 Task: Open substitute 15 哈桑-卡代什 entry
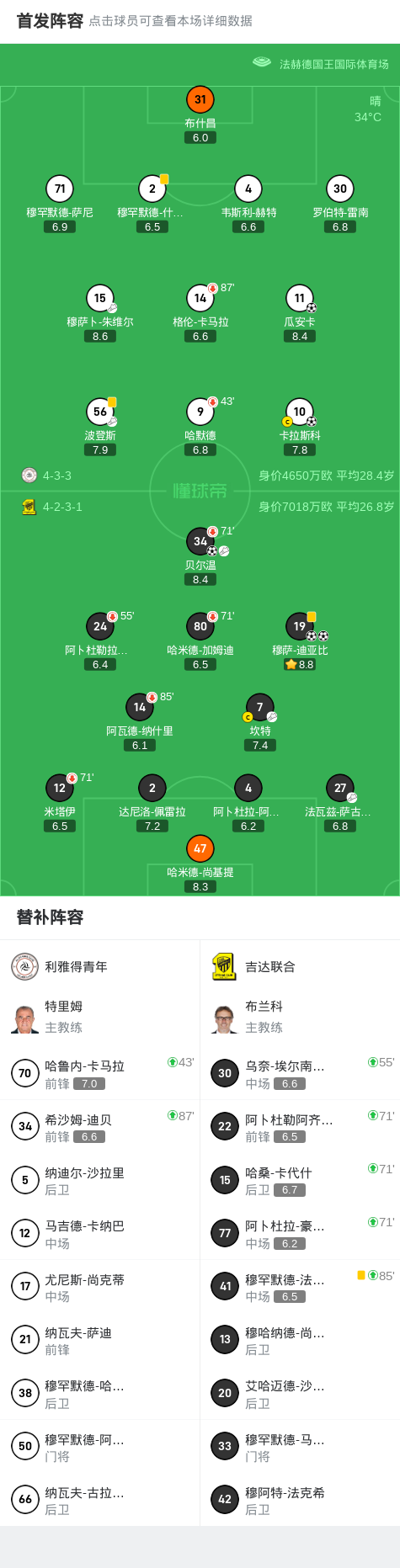point(300,1180)
